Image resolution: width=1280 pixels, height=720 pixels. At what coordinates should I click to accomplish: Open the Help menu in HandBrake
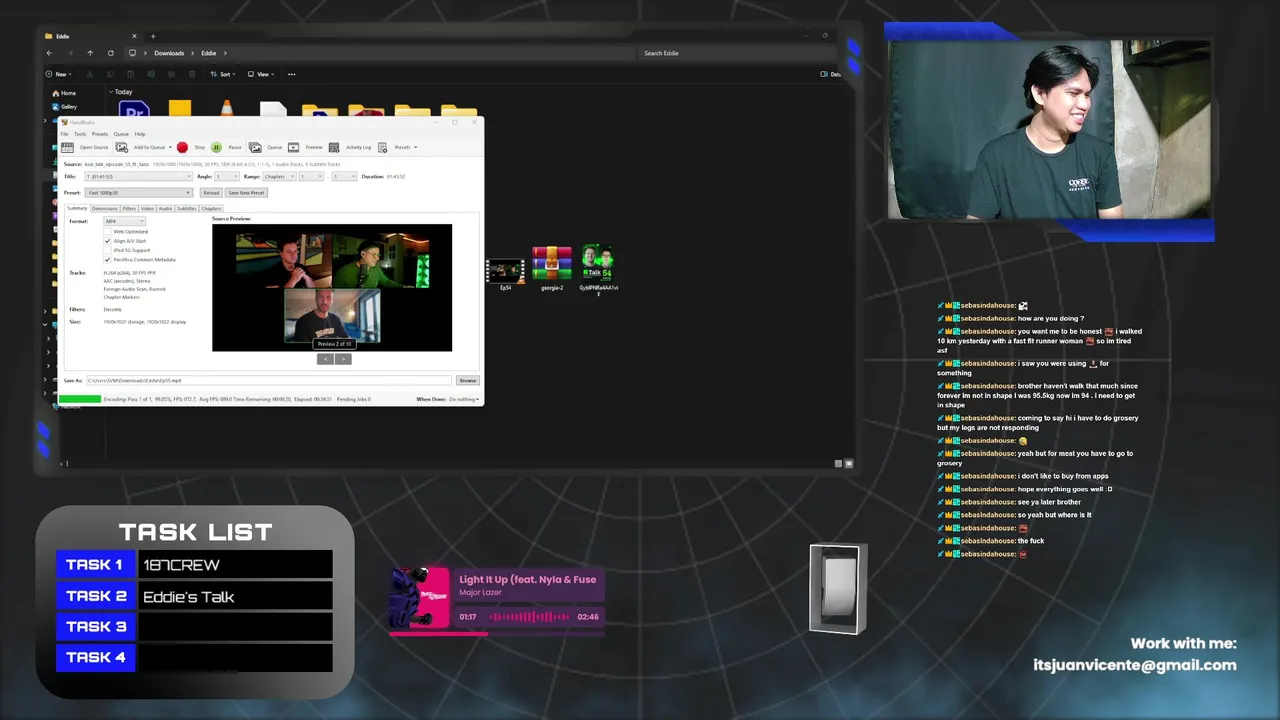click(x=140, y=134)
